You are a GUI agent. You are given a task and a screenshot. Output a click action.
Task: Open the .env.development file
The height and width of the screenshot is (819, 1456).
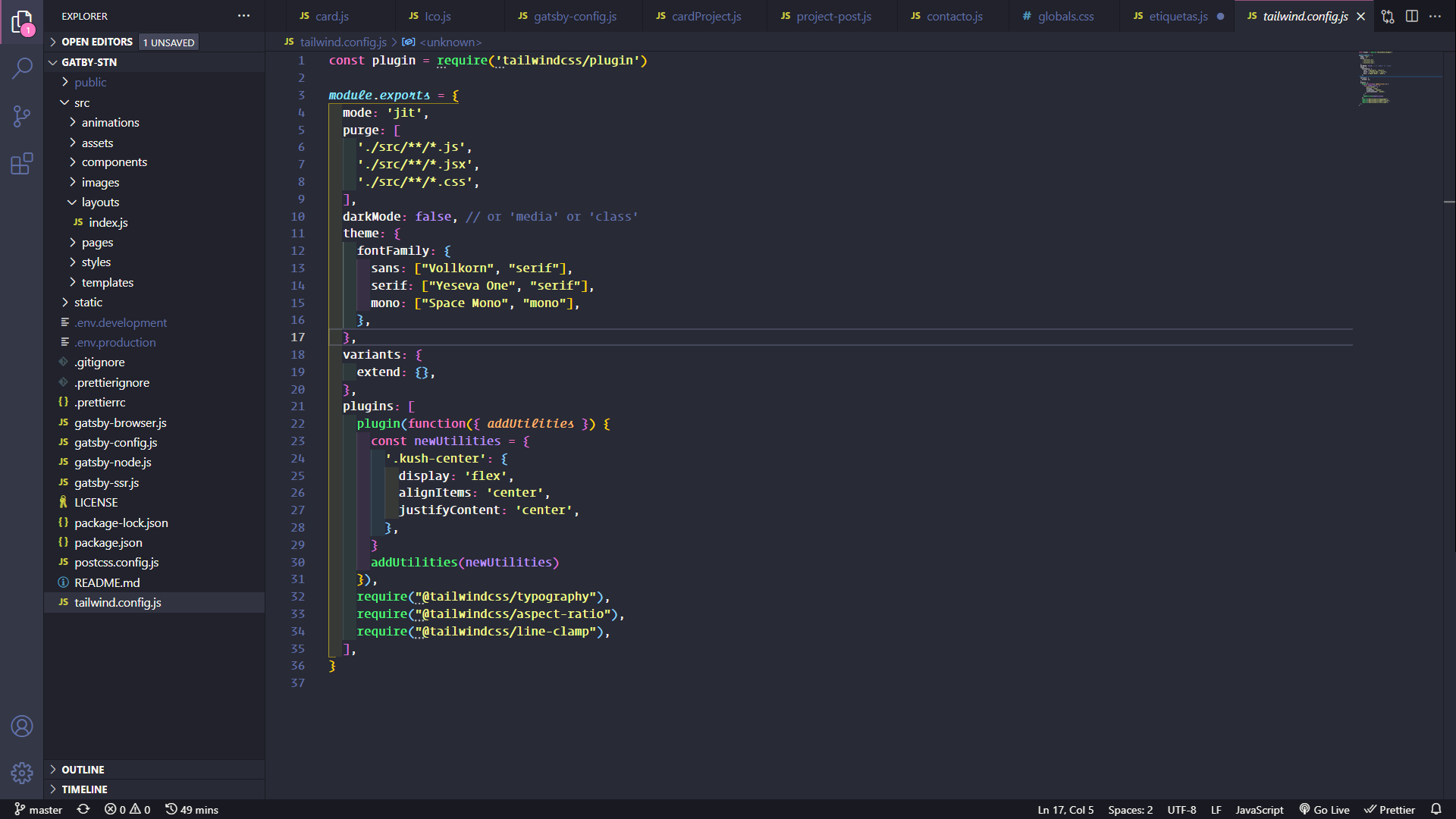tap(154, 322)
